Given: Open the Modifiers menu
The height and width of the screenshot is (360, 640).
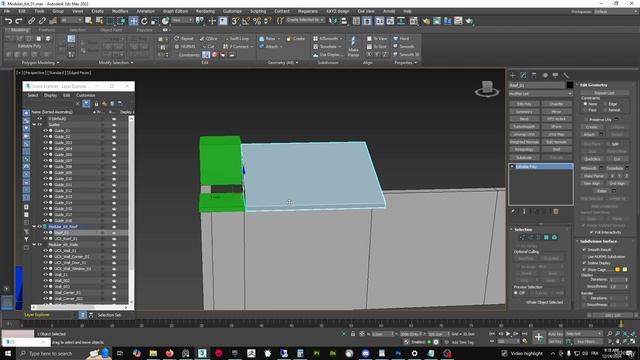Looking at the screenshot, I should coord(120,11).
